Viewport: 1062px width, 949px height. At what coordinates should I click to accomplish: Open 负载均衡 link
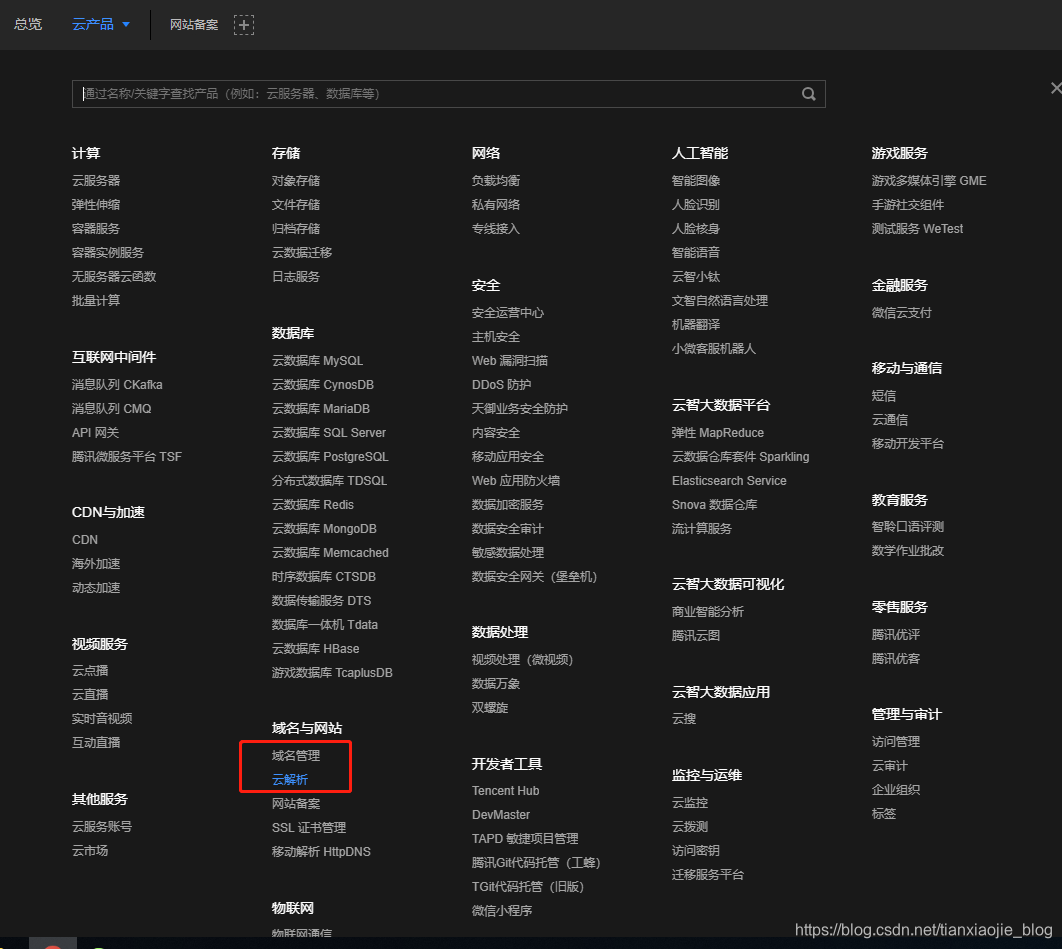[496, 181]
